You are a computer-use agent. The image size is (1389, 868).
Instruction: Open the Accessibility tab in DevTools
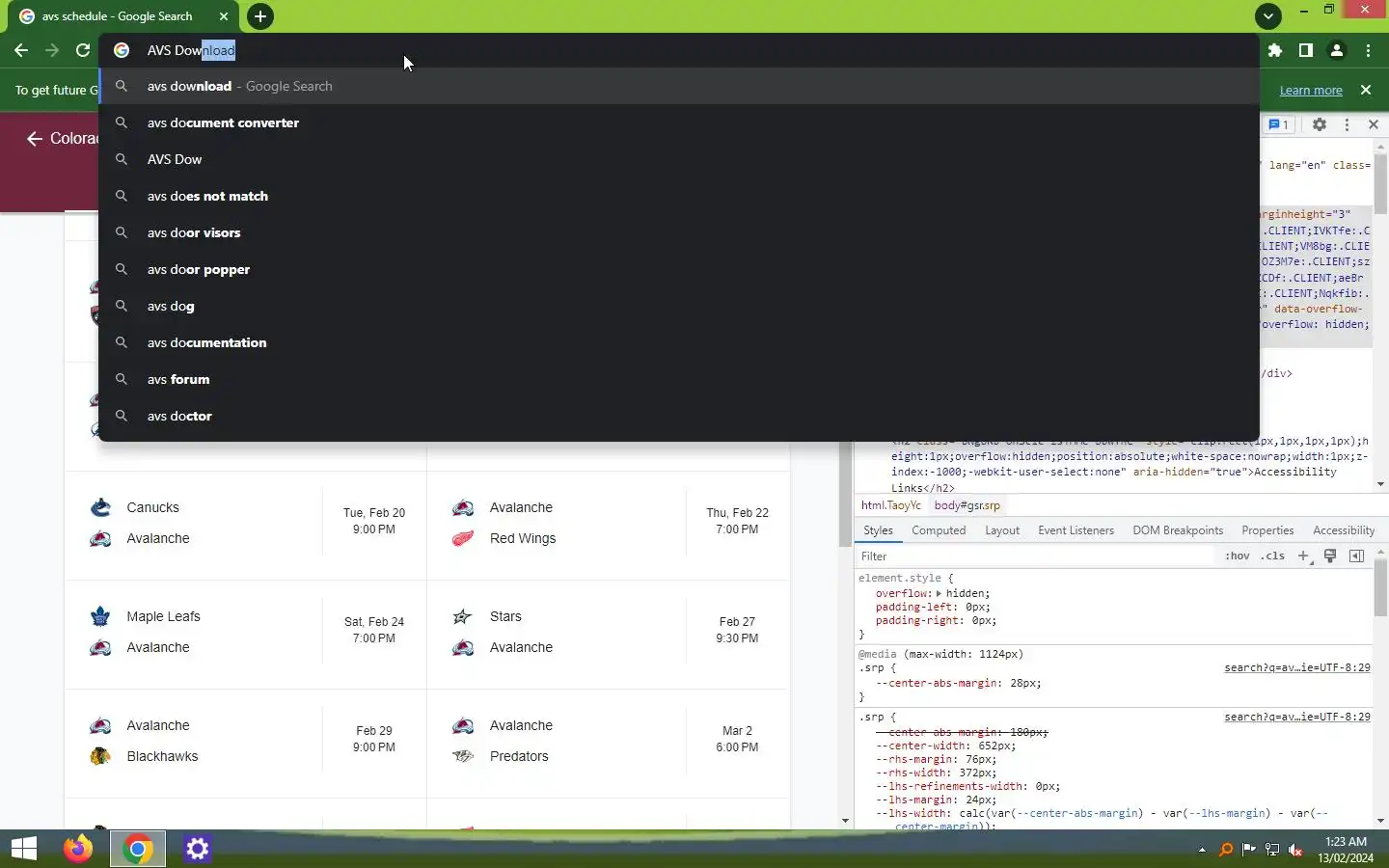[1344, 530]
